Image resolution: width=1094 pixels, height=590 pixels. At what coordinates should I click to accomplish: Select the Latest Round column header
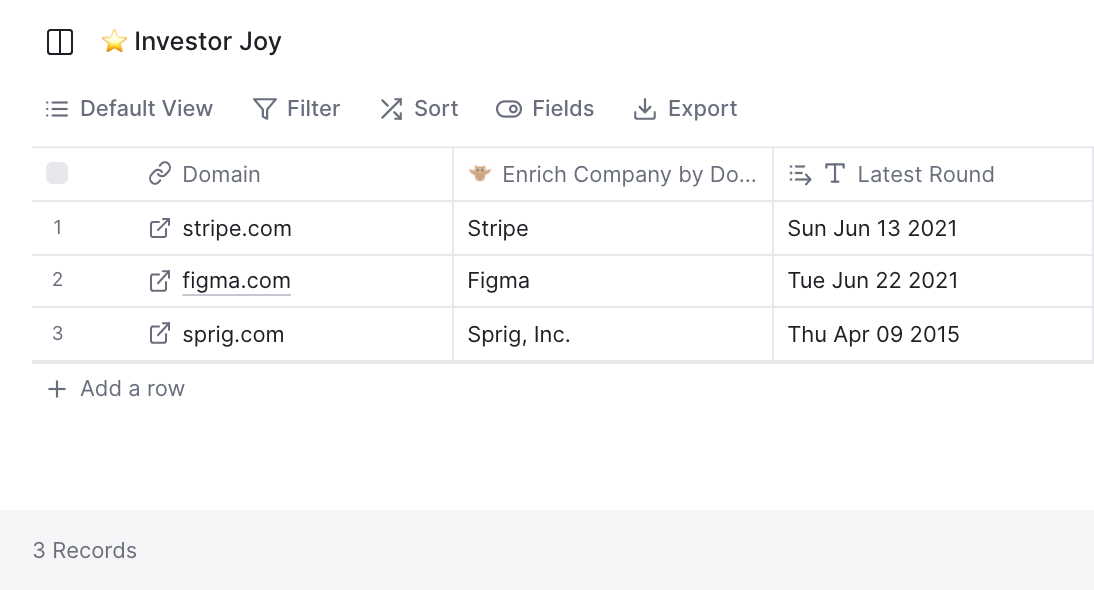933,174
